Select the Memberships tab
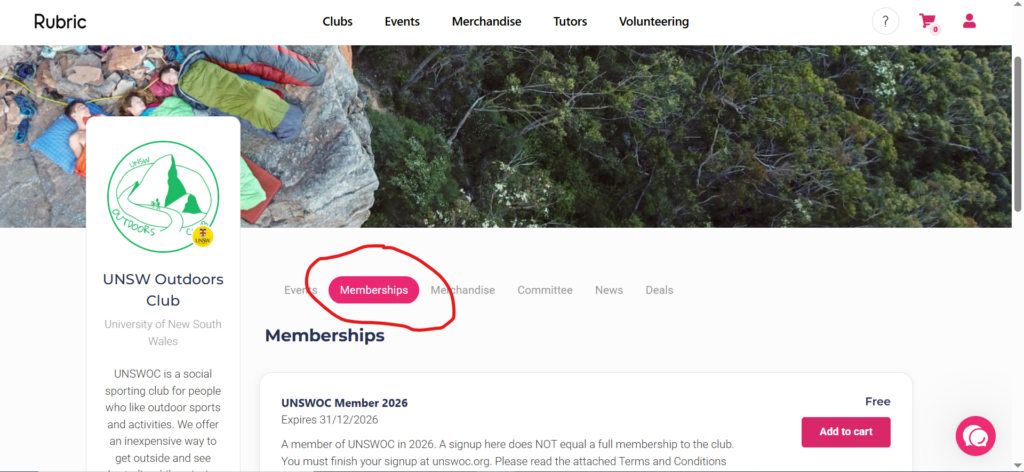 (x=374, y=290)
